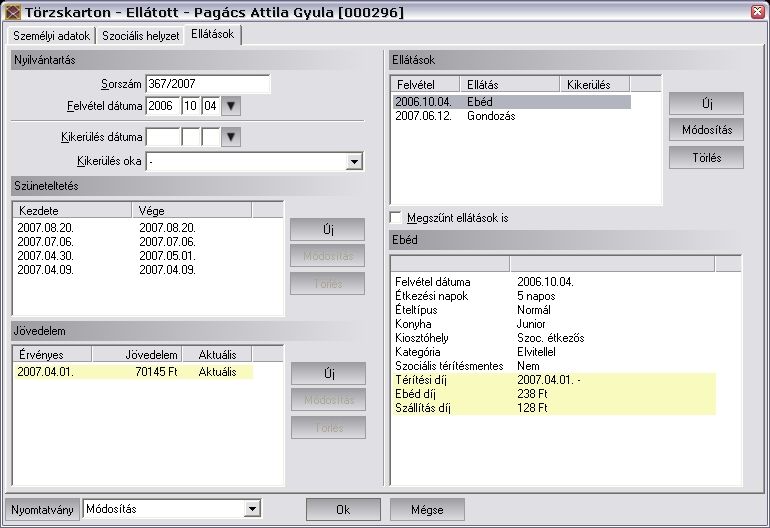This screenshot has width=770, height=528.
Task: Close the Törzskarton window
Action: point(754,13)
